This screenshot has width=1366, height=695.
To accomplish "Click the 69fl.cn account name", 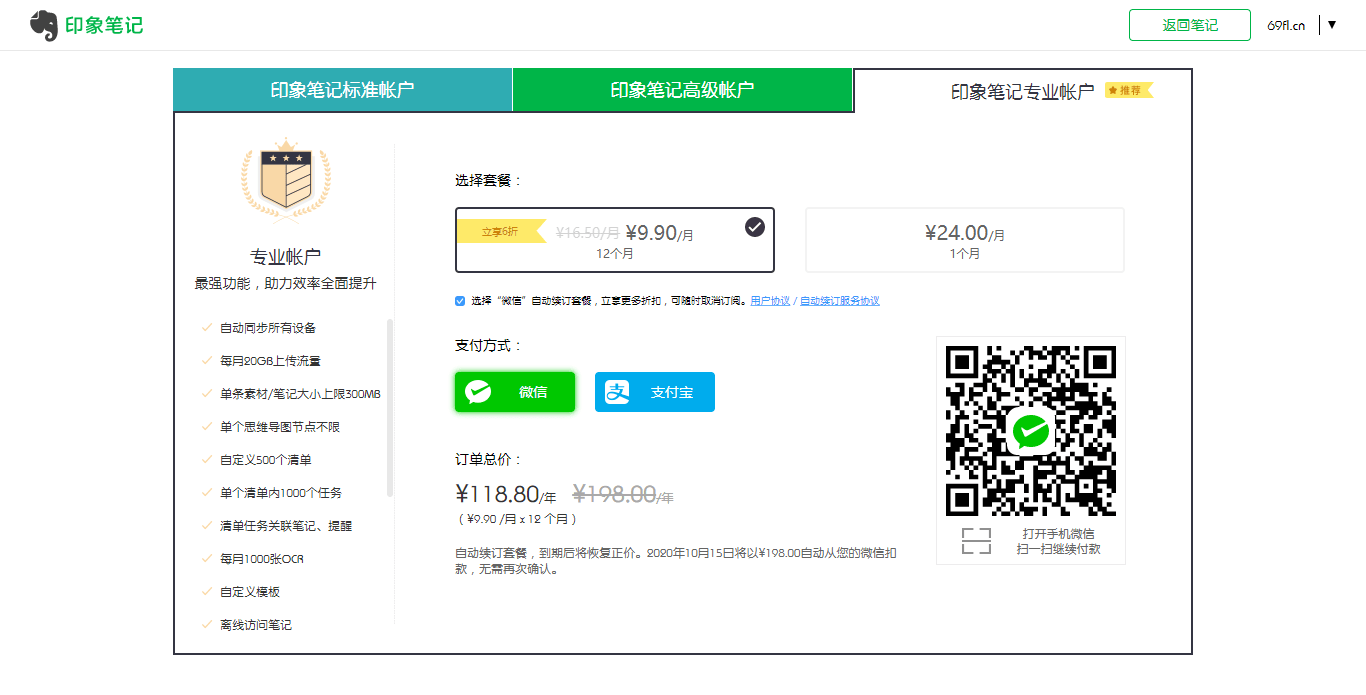I will pyautogui.click(x=1286, y=25).
